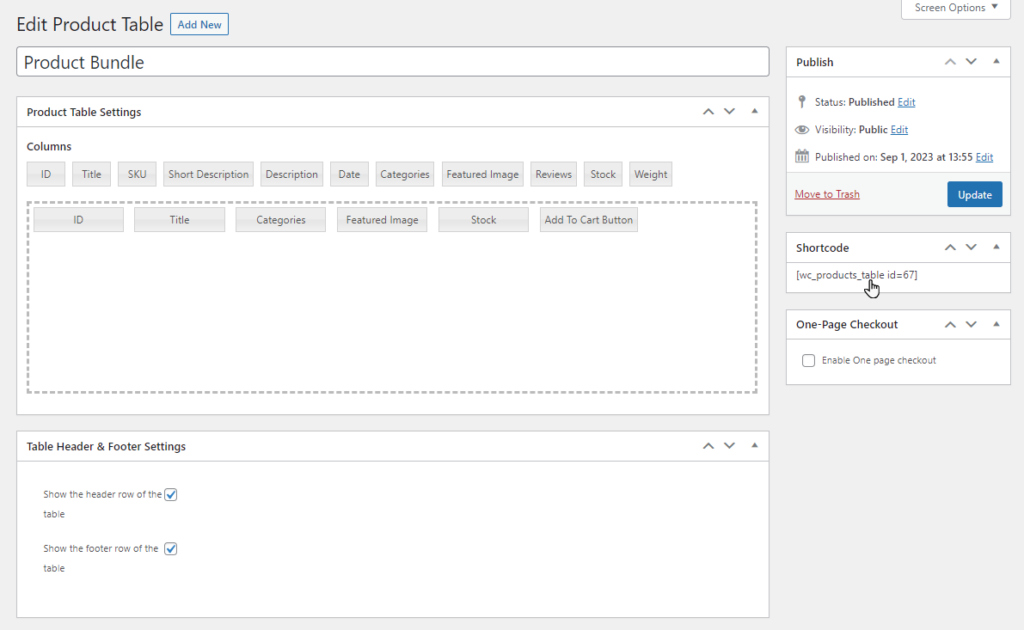Viewport: 1024px width, 630px height.
Task: Move Table Header & Footer Settings down
Action: click(x=729, y=446)
